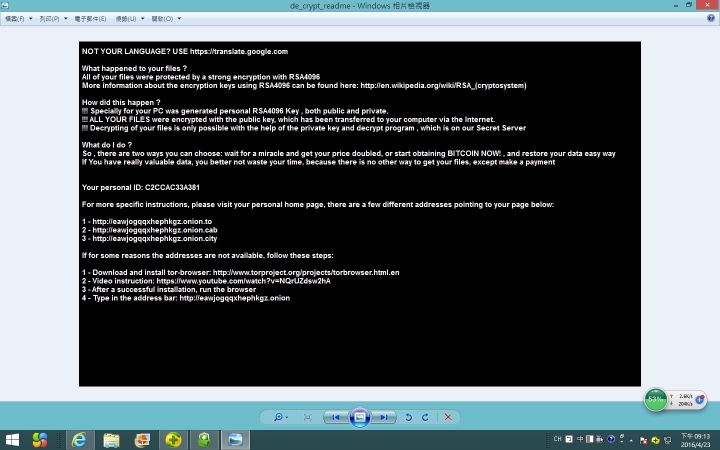Click the Action Center flag tray icon
Screen dimensions: 720x450
[643, 440]
